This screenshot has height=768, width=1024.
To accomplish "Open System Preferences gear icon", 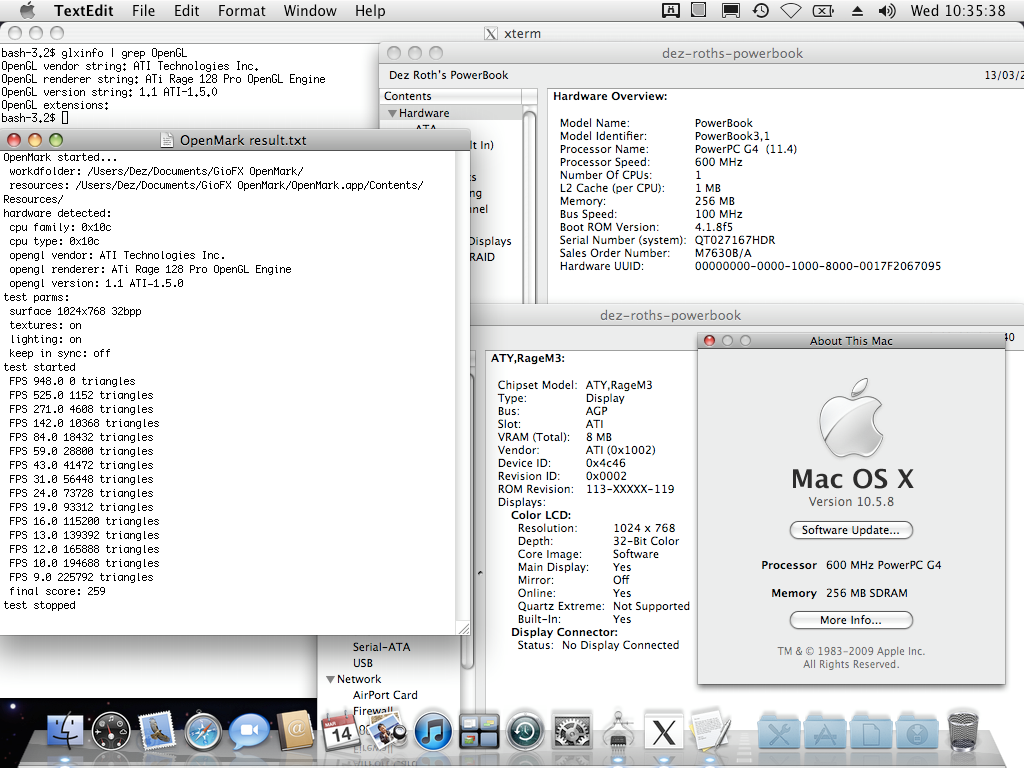I will (571, 732).
